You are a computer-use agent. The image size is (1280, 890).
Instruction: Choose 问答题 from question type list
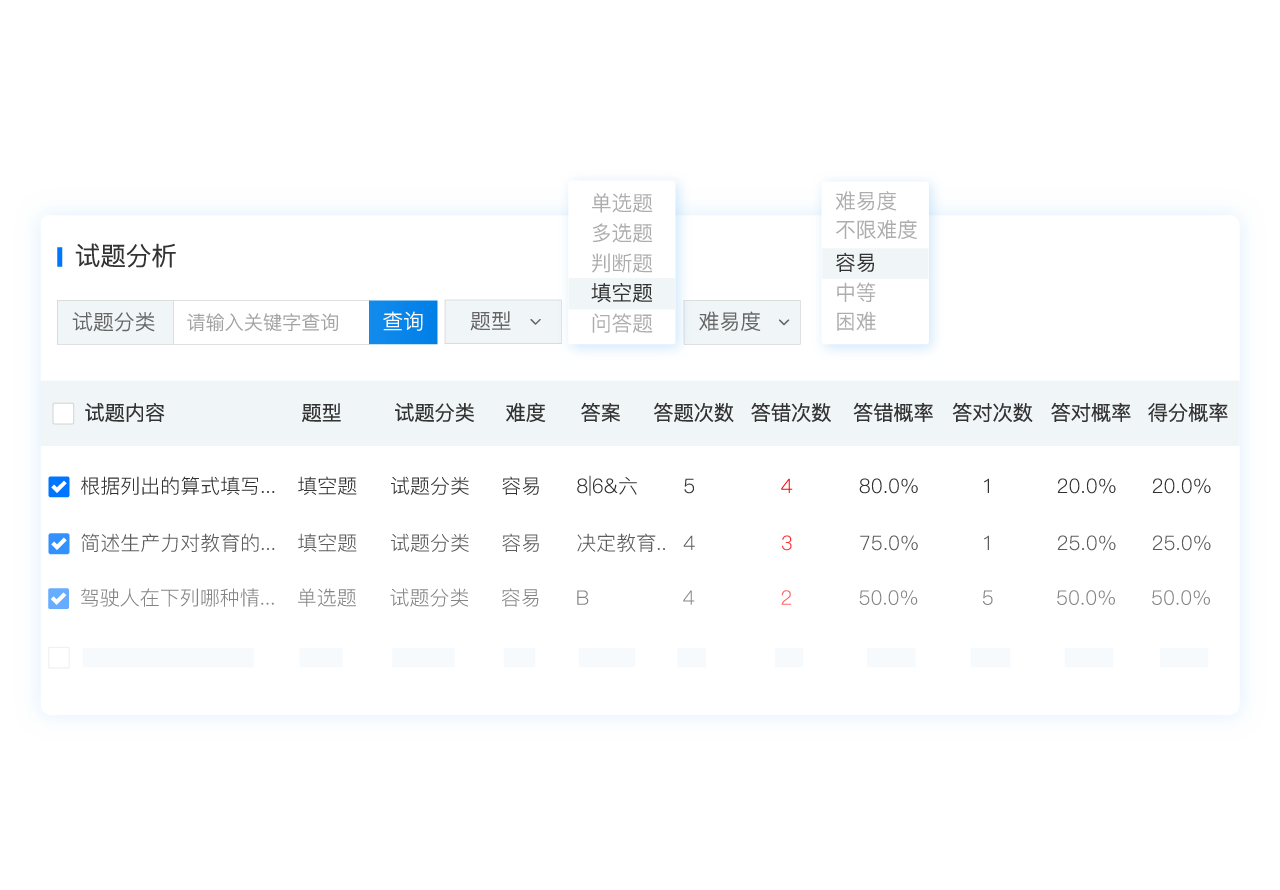tap(622, 323)
